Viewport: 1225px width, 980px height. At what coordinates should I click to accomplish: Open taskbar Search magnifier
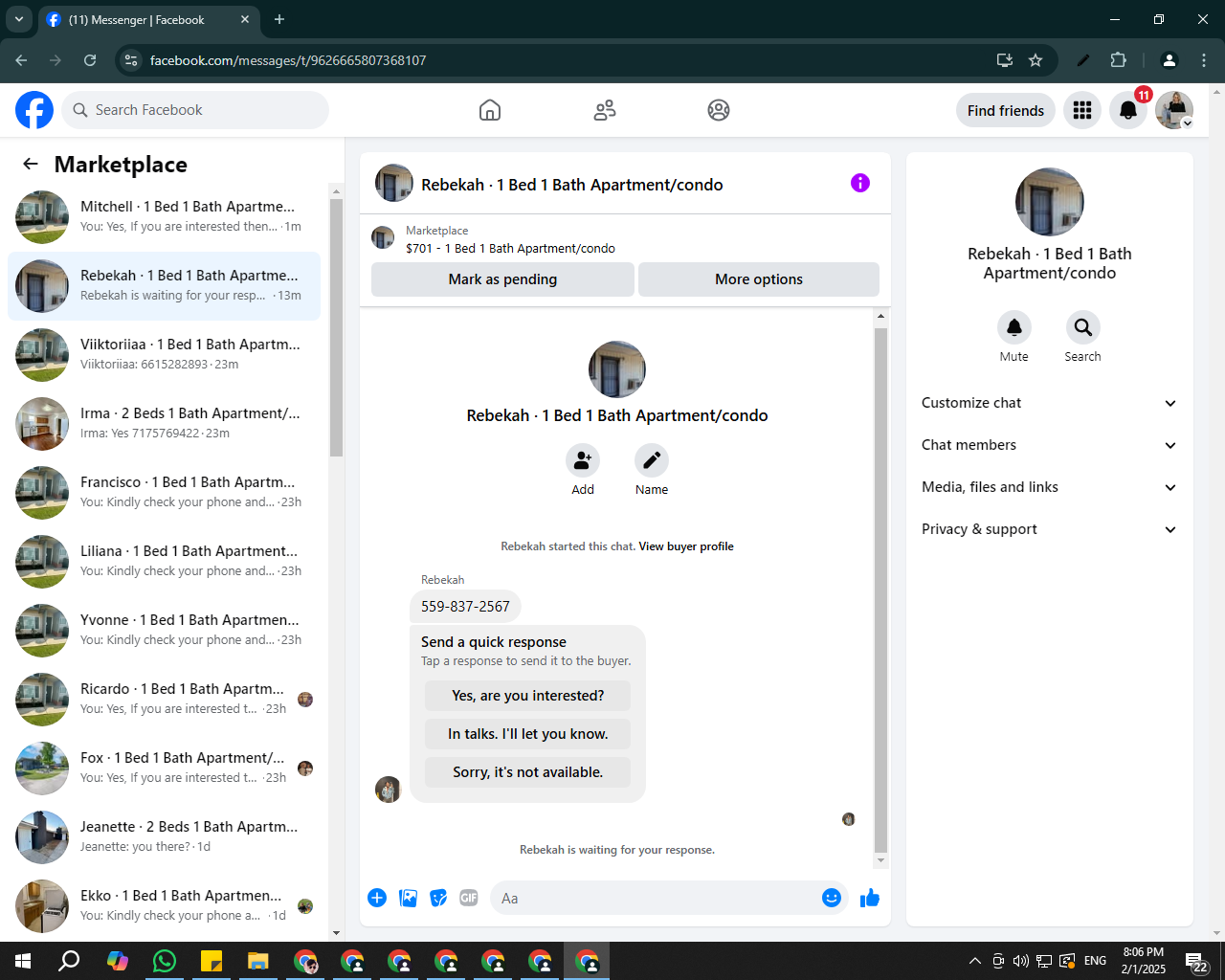click(x=70, y=961)
